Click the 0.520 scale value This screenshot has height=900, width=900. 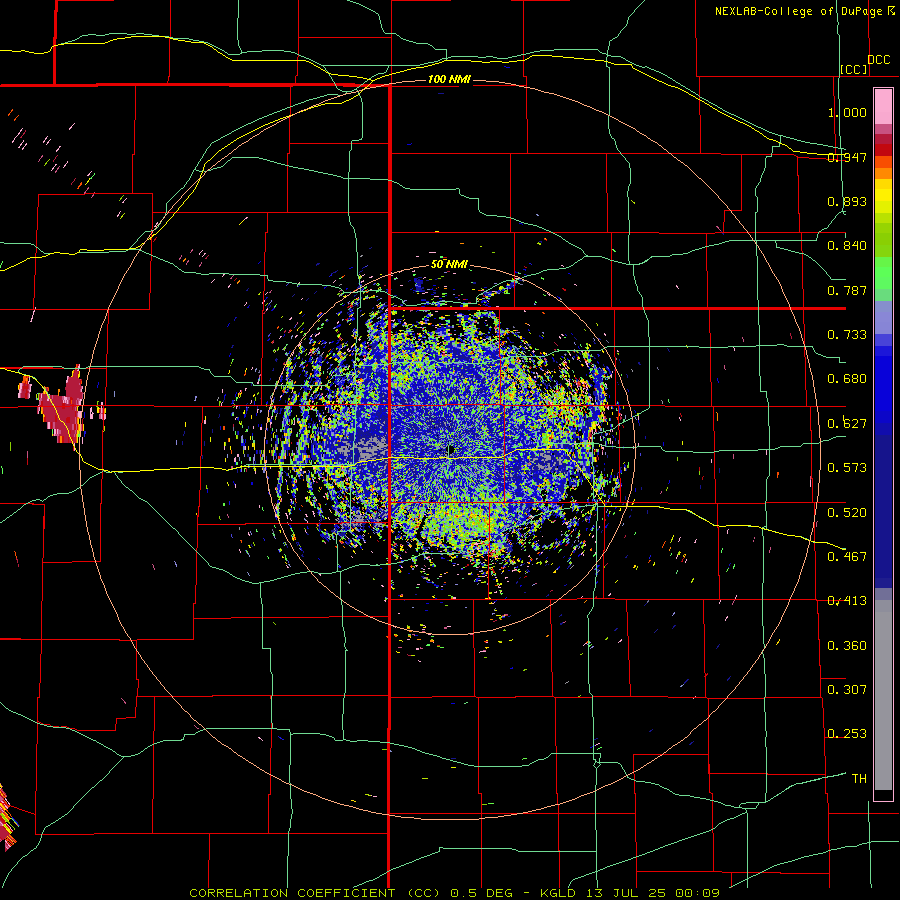coord(847,513)
